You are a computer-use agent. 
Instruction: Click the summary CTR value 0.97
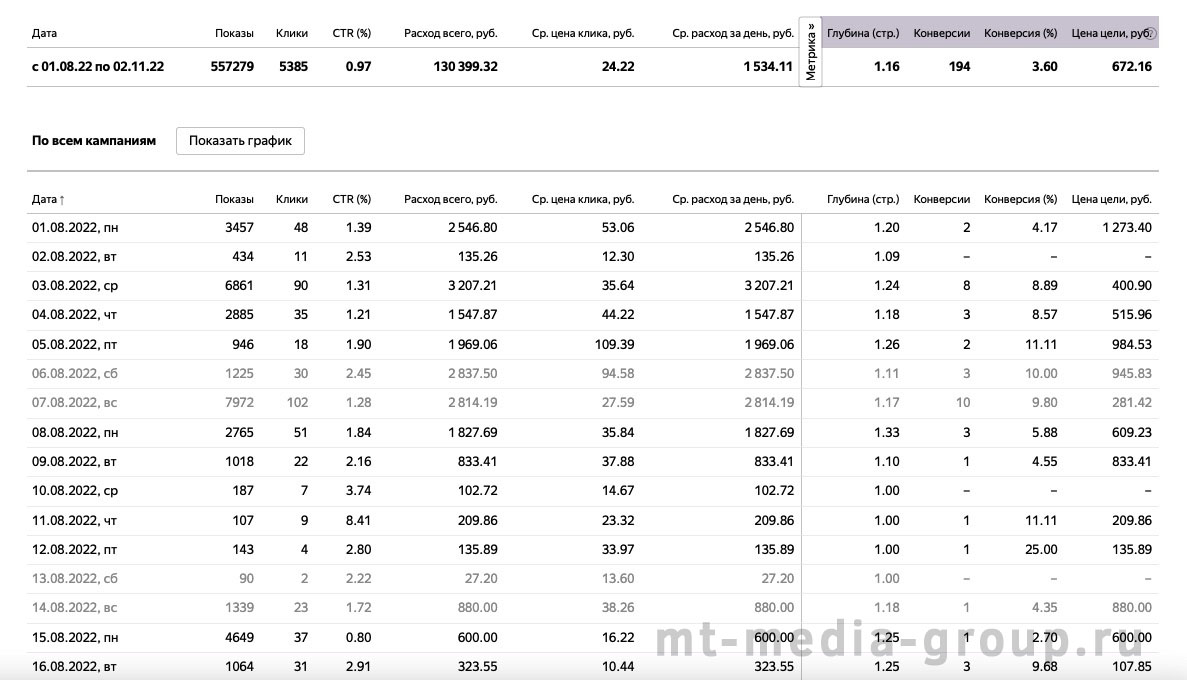coord(358,67)
